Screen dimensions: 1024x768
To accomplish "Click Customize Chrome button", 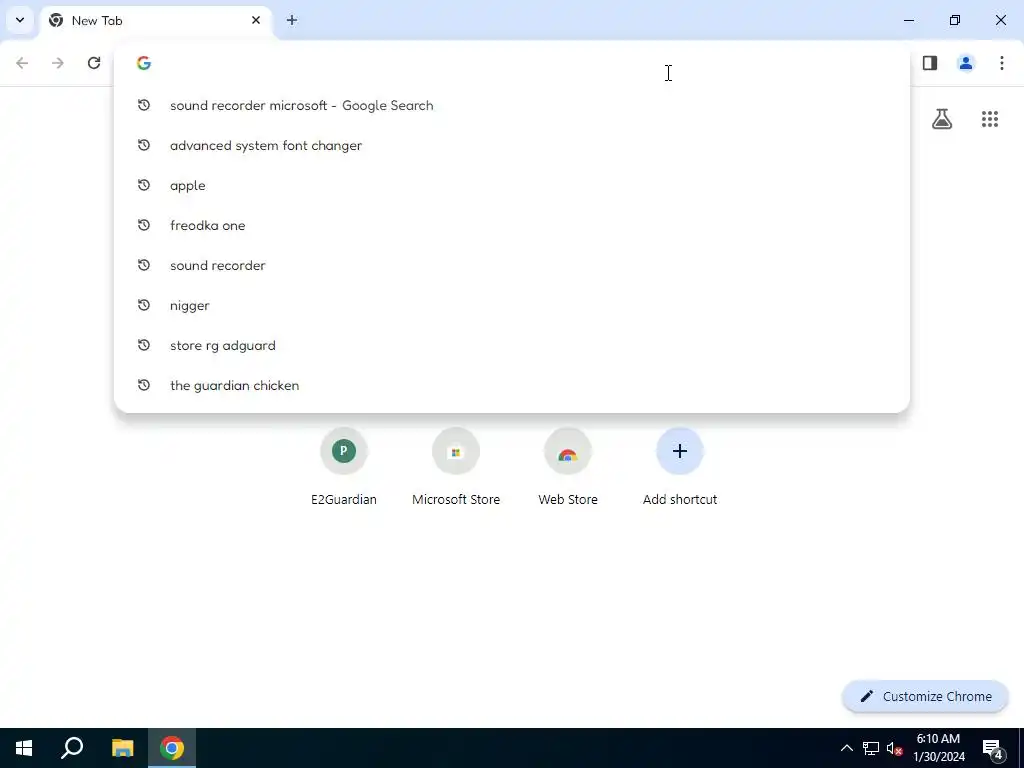I will pyautogui.click(x=925, y=696).
